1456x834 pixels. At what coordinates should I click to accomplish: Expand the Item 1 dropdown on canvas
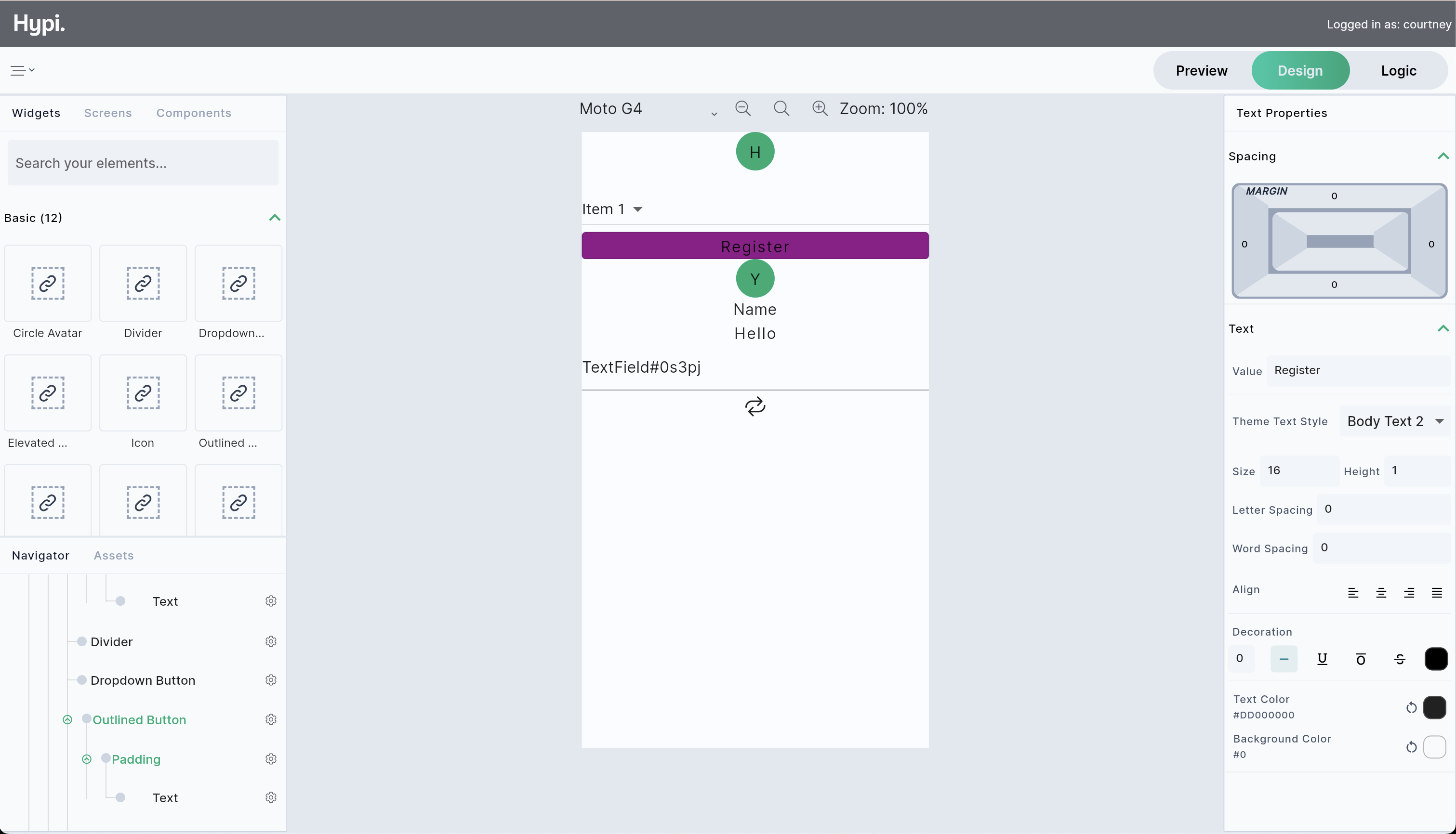point(637,209)
